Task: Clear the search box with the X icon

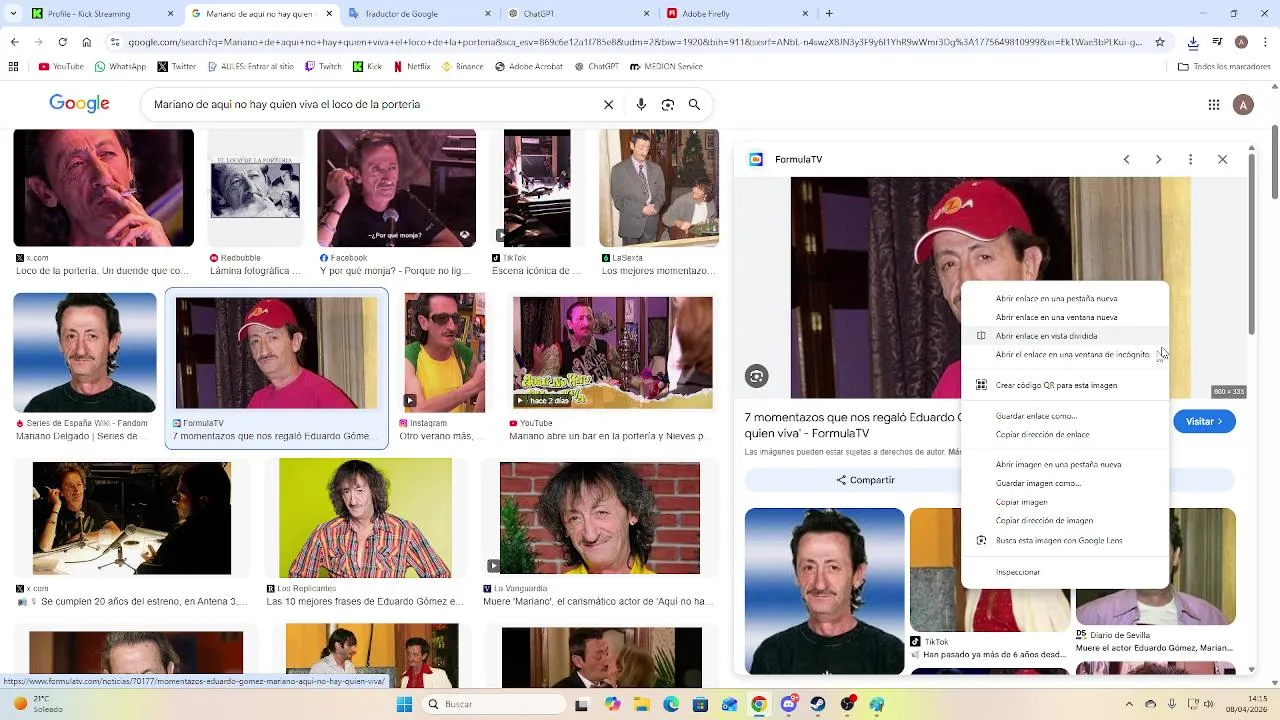Action: coord(608,105)
